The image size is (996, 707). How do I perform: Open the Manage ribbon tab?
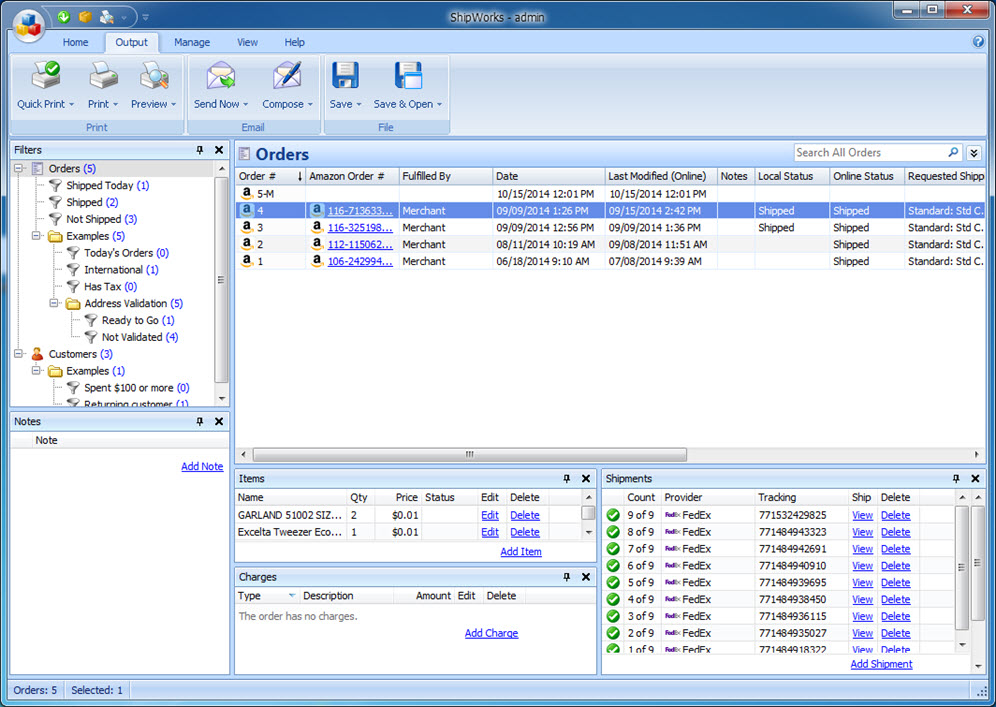pyautogui.click(x=192, y=42)
